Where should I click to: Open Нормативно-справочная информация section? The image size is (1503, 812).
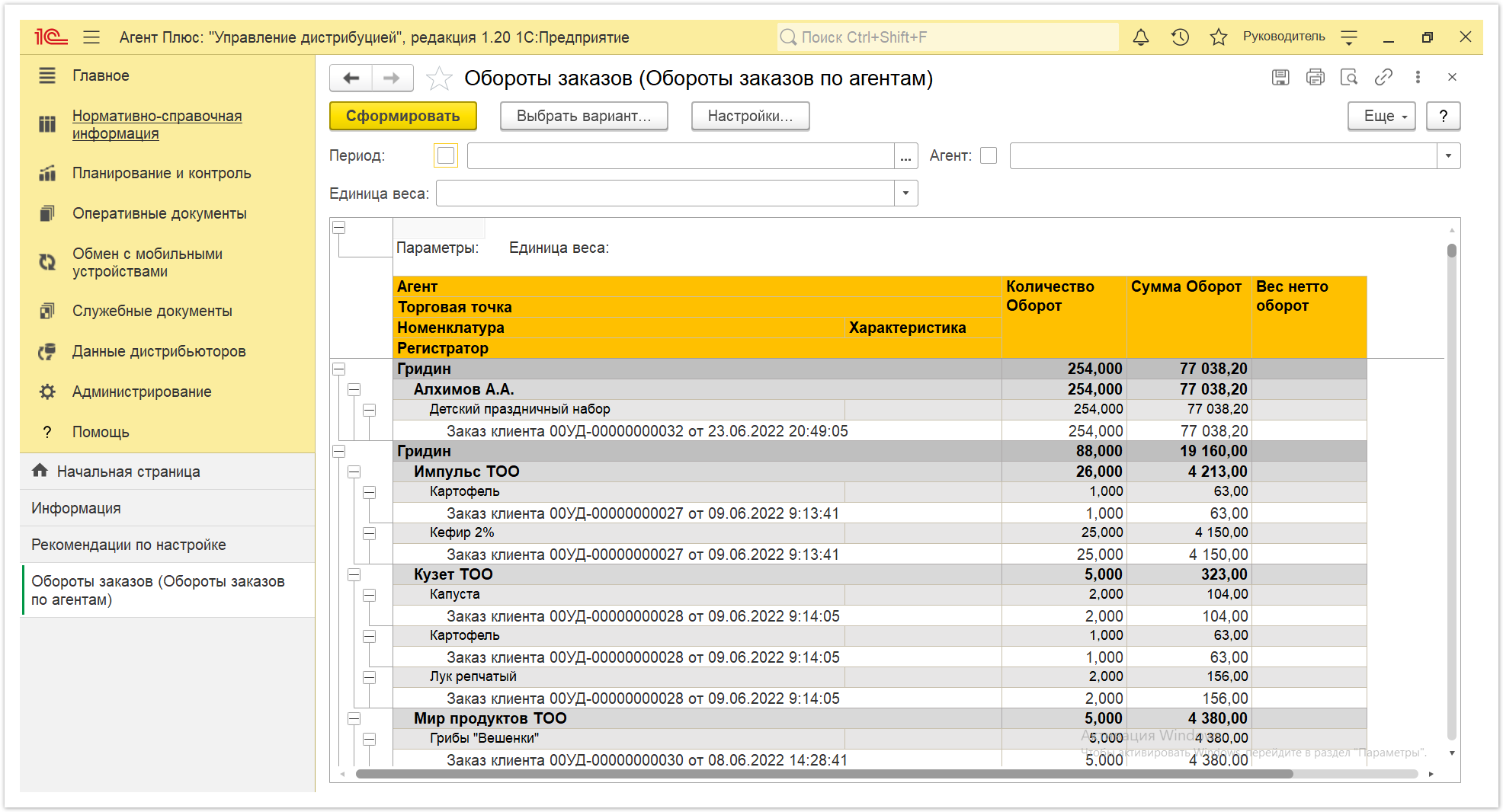(157, 124)
